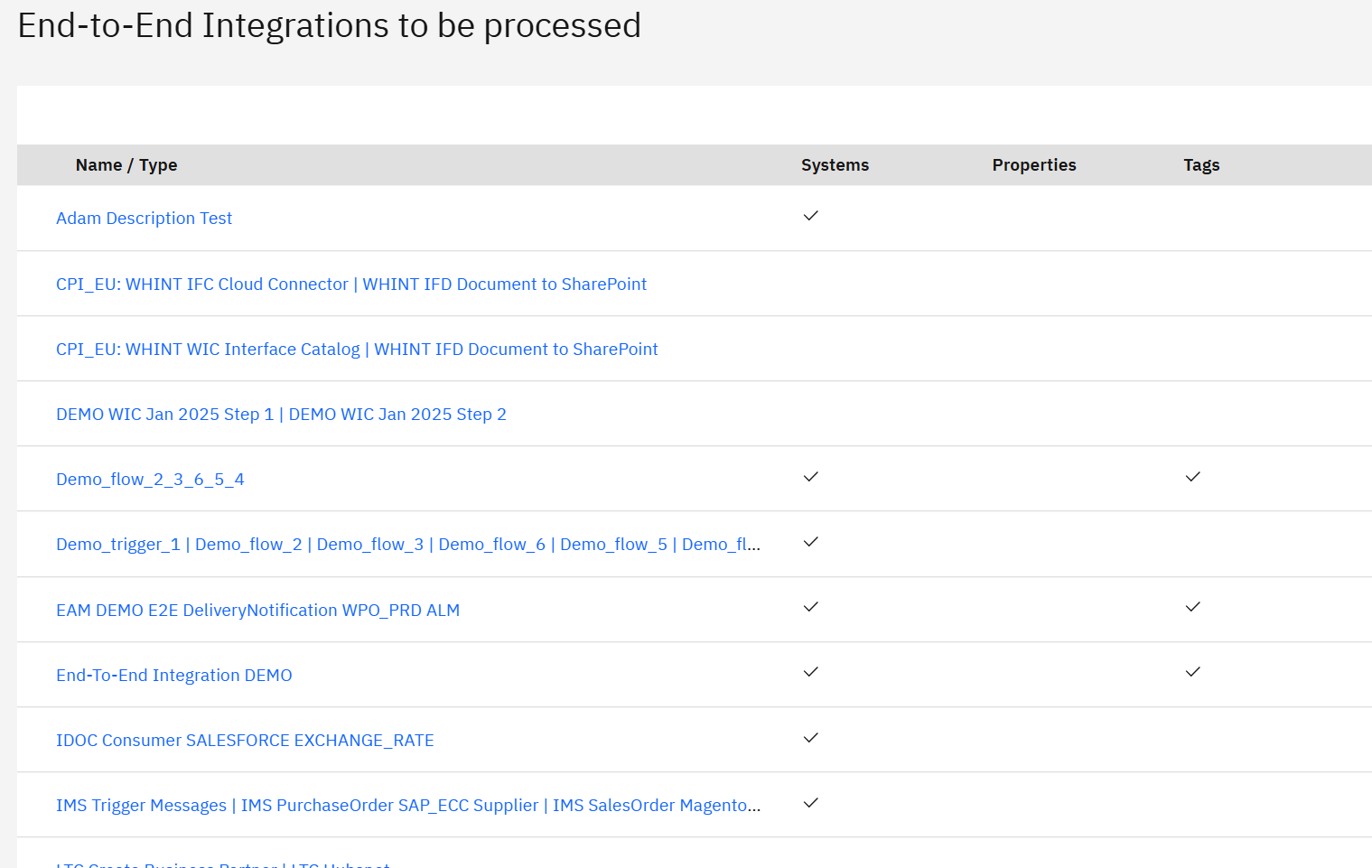
Task: Click the Tags column header
Action: tap(1201, 165)
